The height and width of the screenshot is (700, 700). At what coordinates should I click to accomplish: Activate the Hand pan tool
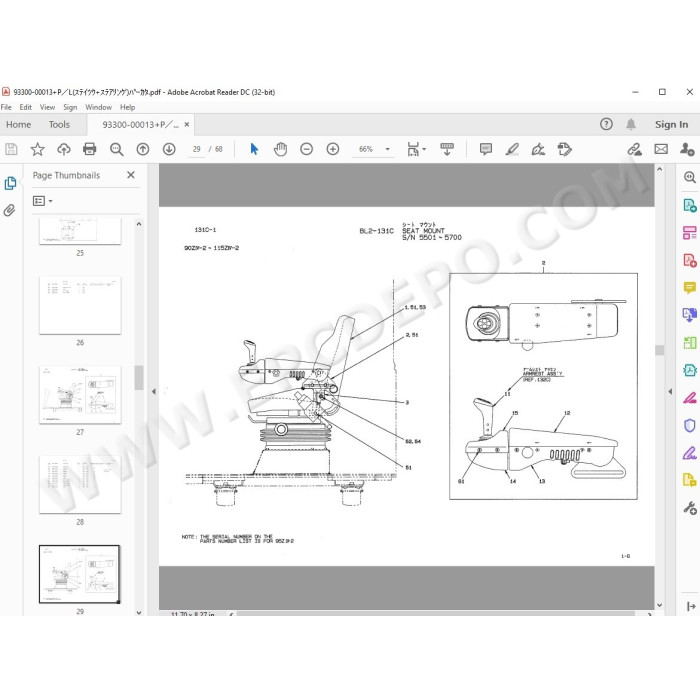280,149
